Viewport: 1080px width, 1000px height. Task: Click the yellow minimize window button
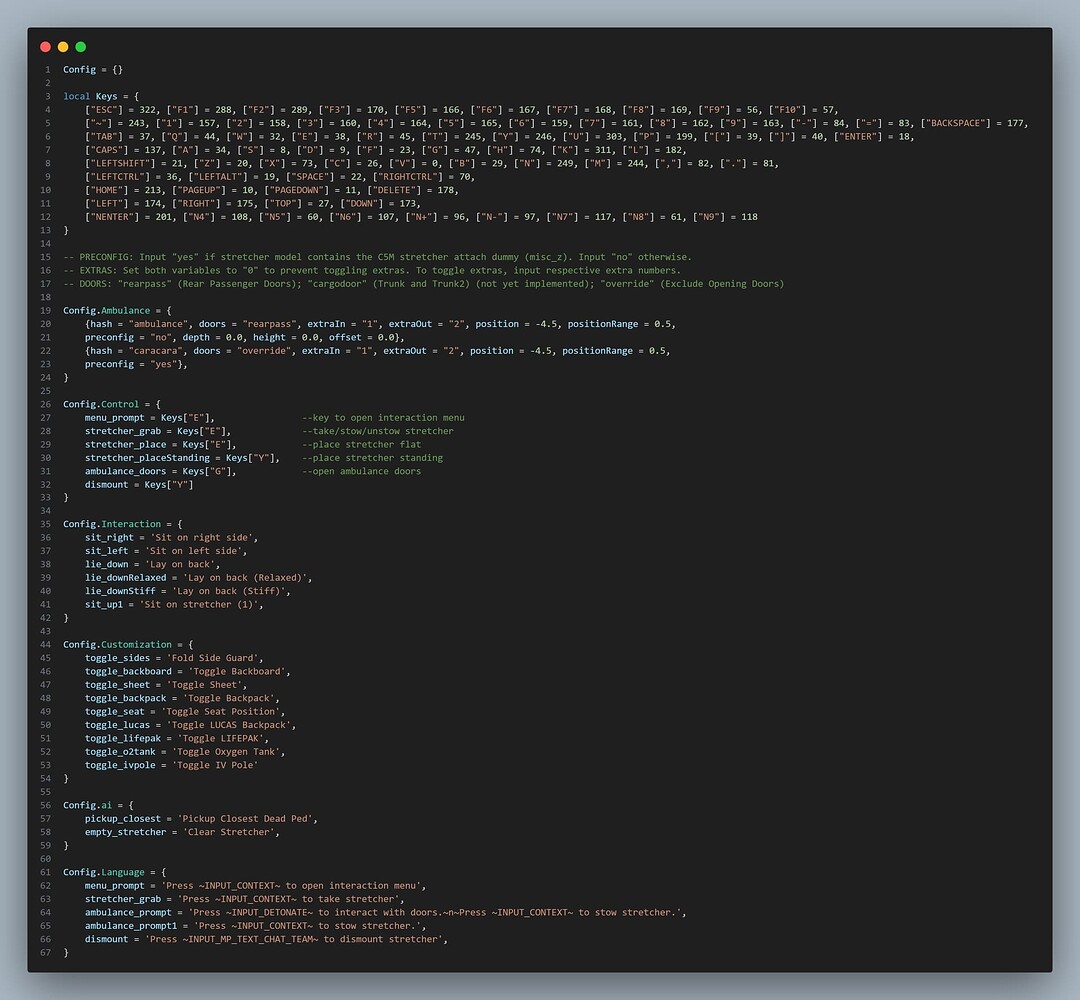tap(62, 46)
